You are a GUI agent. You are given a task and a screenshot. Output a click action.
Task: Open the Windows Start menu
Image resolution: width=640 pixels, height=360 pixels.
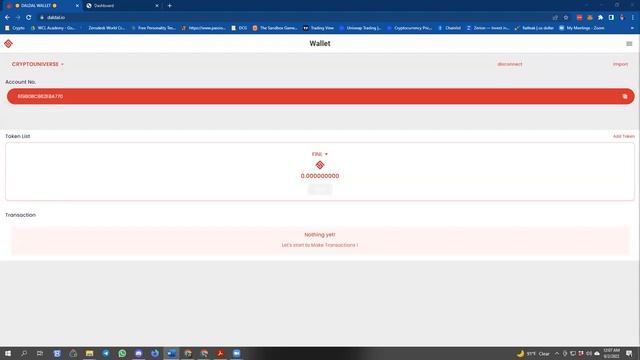[8, 353]
